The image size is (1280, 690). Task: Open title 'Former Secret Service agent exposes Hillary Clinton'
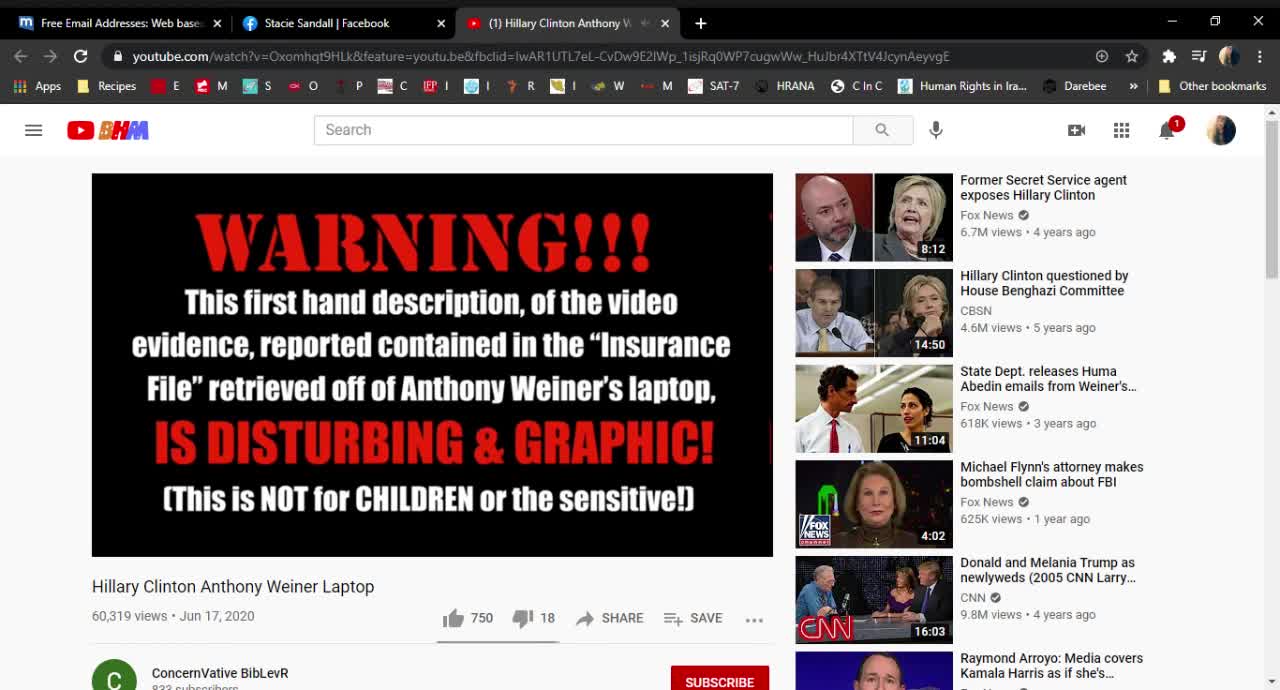pyautogui.click(x=1043, y=187)
